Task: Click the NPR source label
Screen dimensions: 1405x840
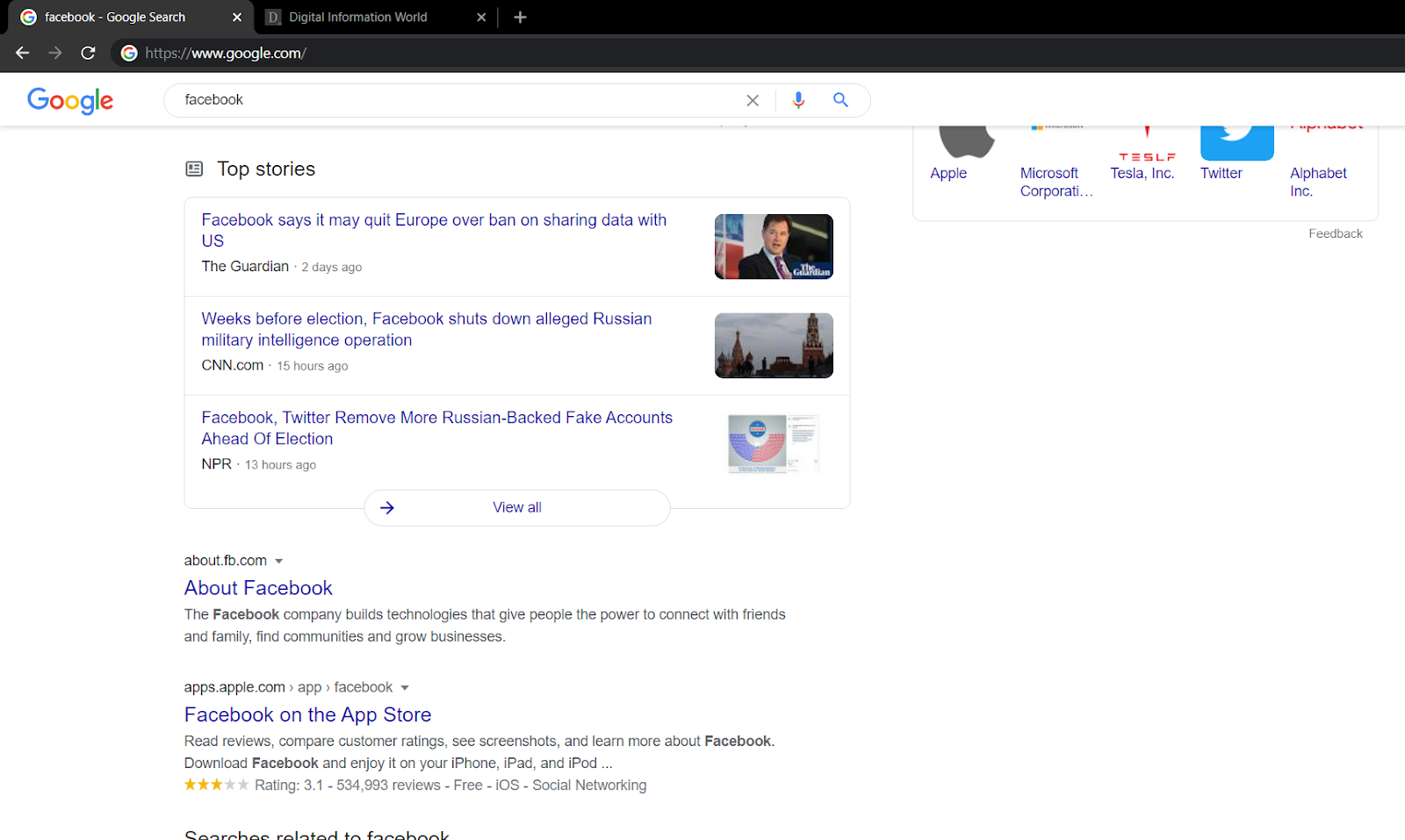Action: (x=217, y=464)
